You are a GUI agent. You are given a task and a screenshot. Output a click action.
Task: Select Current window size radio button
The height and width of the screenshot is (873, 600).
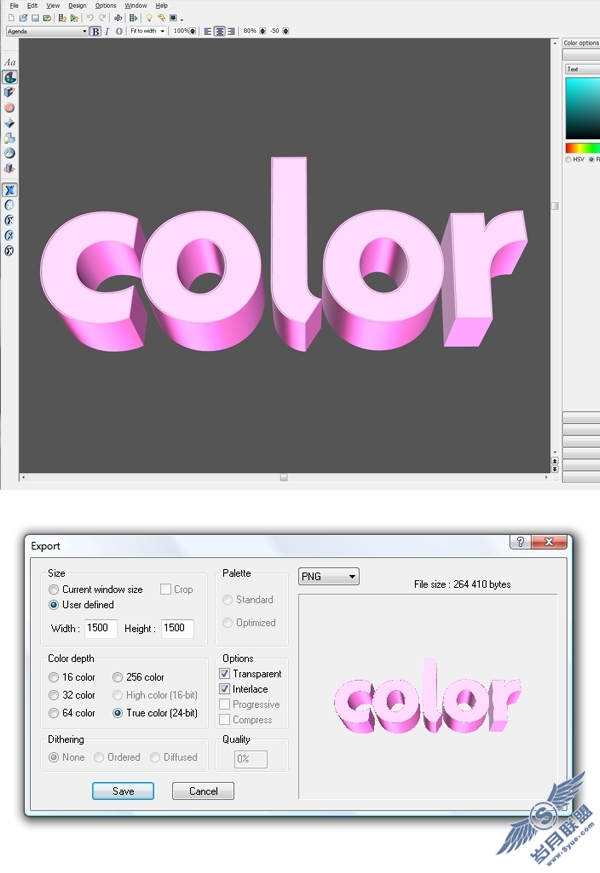[x=53, y=589]
